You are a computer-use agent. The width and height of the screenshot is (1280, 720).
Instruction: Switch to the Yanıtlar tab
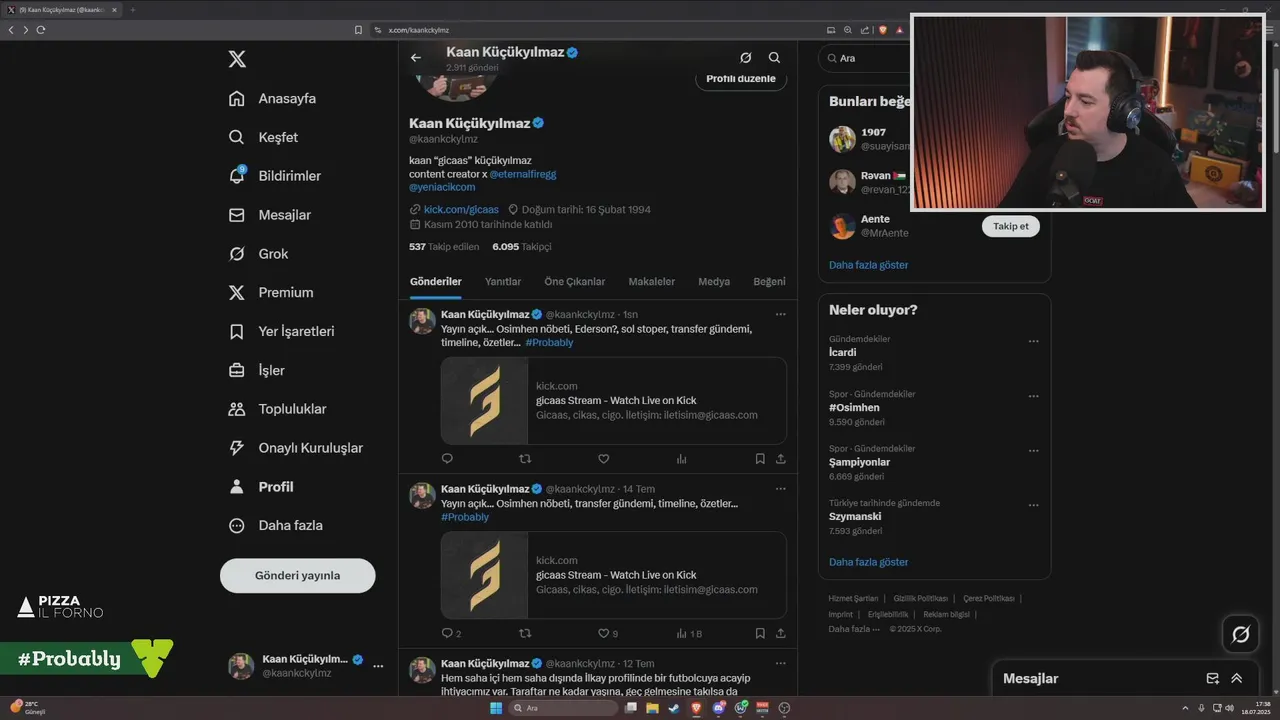pos(503,282)
